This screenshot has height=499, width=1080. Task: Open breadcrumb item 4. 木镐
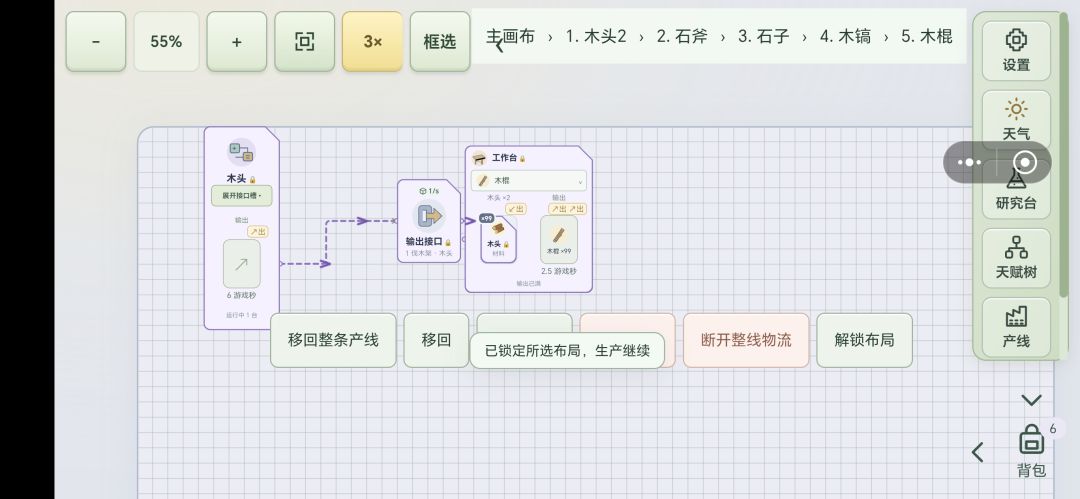(845, 37)
